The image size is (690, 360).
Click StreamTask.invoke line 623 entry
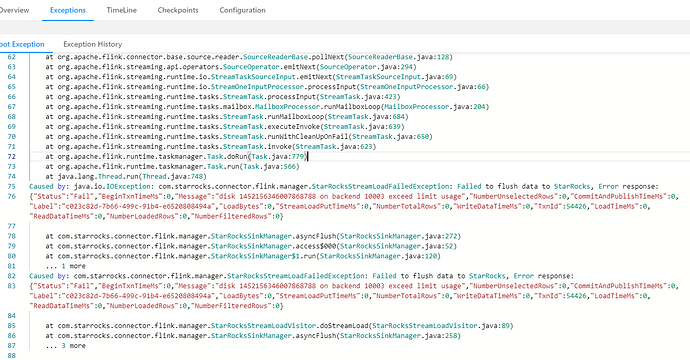[210, 147]
